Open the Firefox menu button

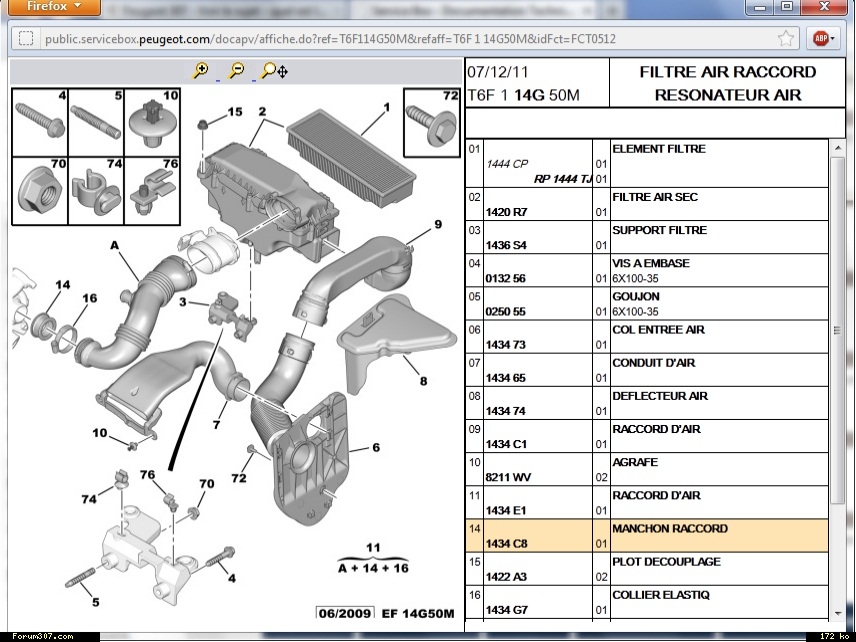(x=50, y=8)
